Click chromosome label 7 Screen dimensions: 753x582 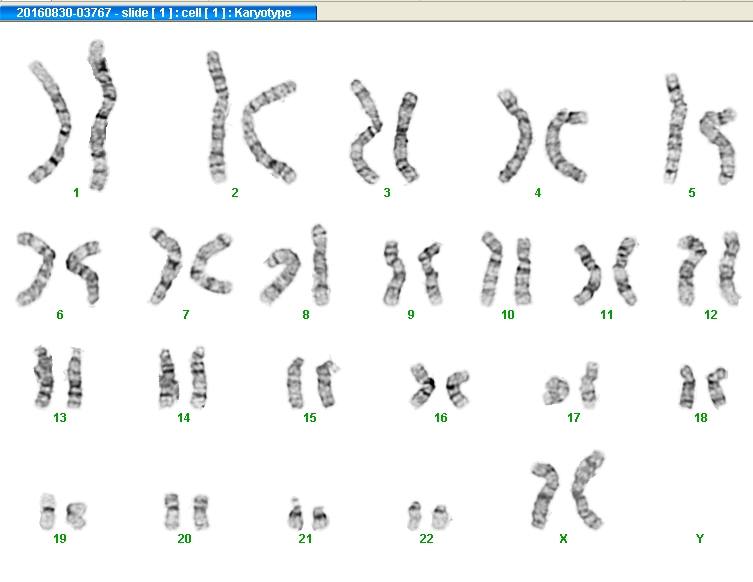click(186, 315)
